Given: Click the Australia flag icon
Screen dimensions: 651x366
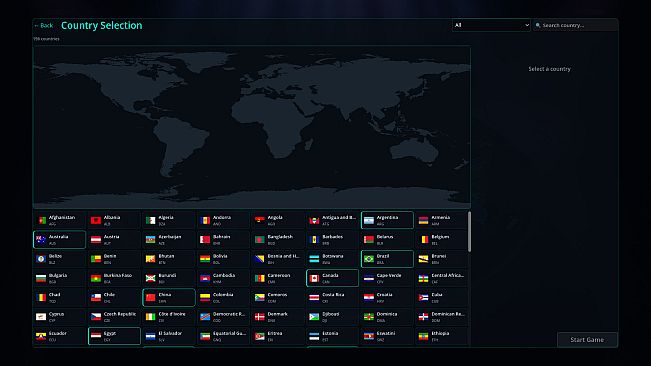Looking at the screenshot, I should 42,239.
